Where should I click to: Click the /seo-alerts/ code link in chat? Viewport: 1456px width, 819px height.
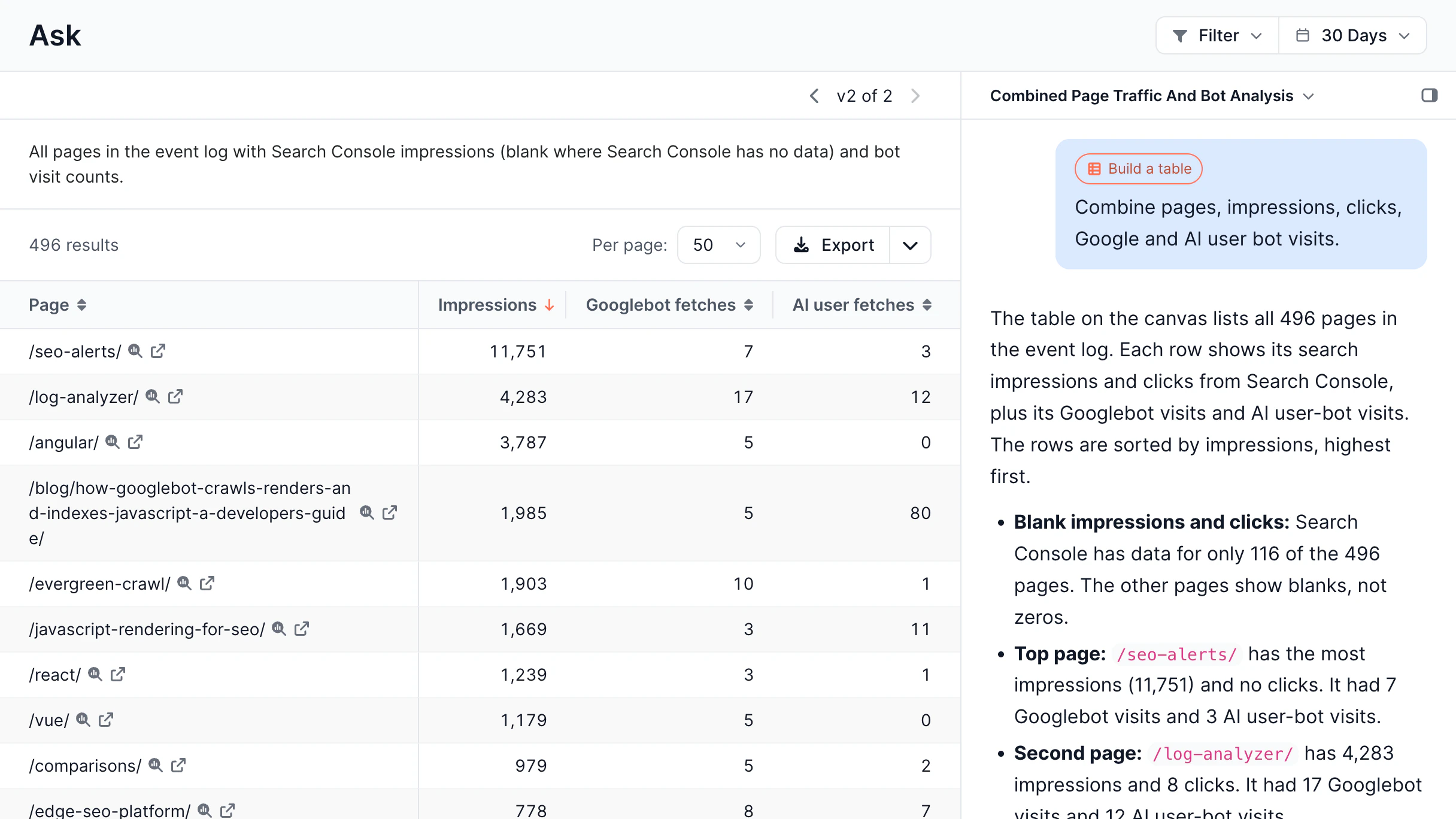tap(1177, 654)
